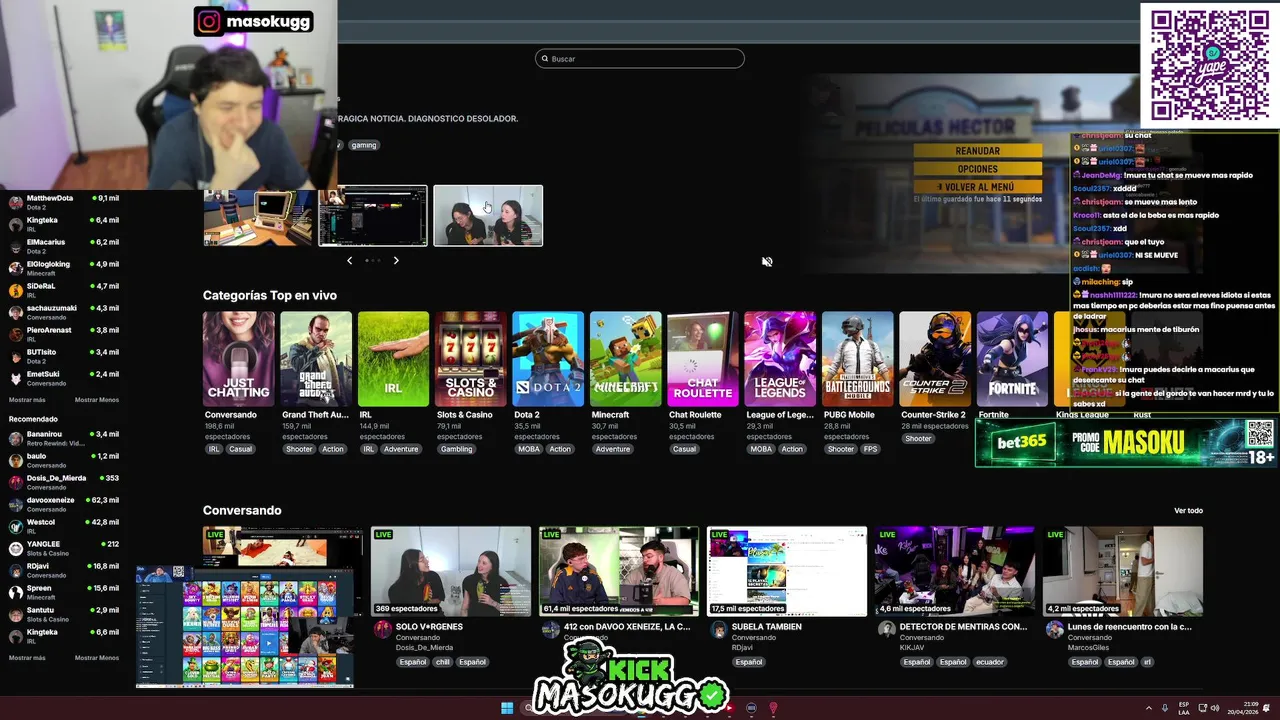Open the ElMacarius channel in the sidebar
This screenshot has width=1280, height=720.
coord(64,246)
